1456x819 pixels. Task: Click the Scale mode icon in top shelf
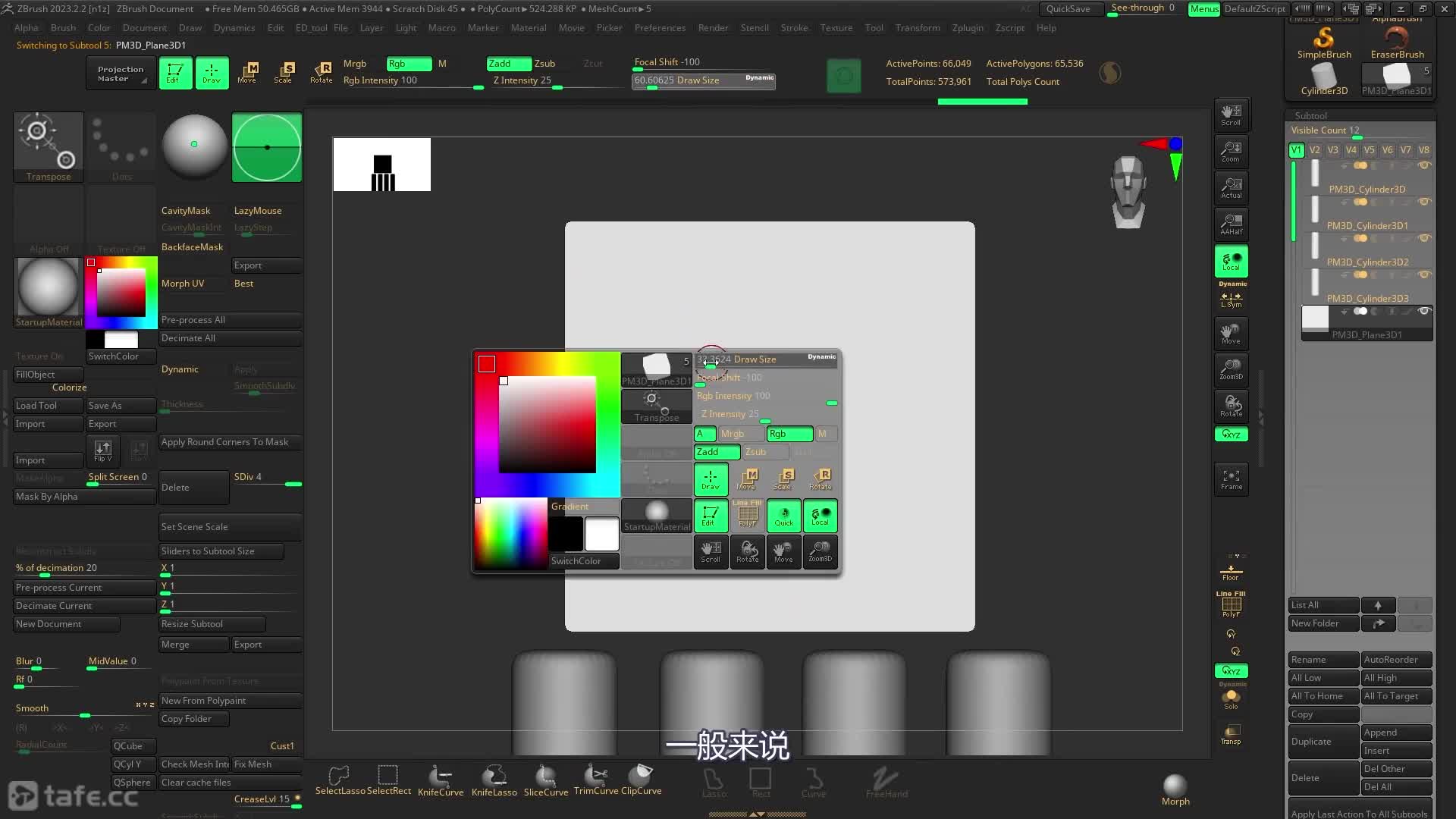pyautogui.click(x=284, y=73)
